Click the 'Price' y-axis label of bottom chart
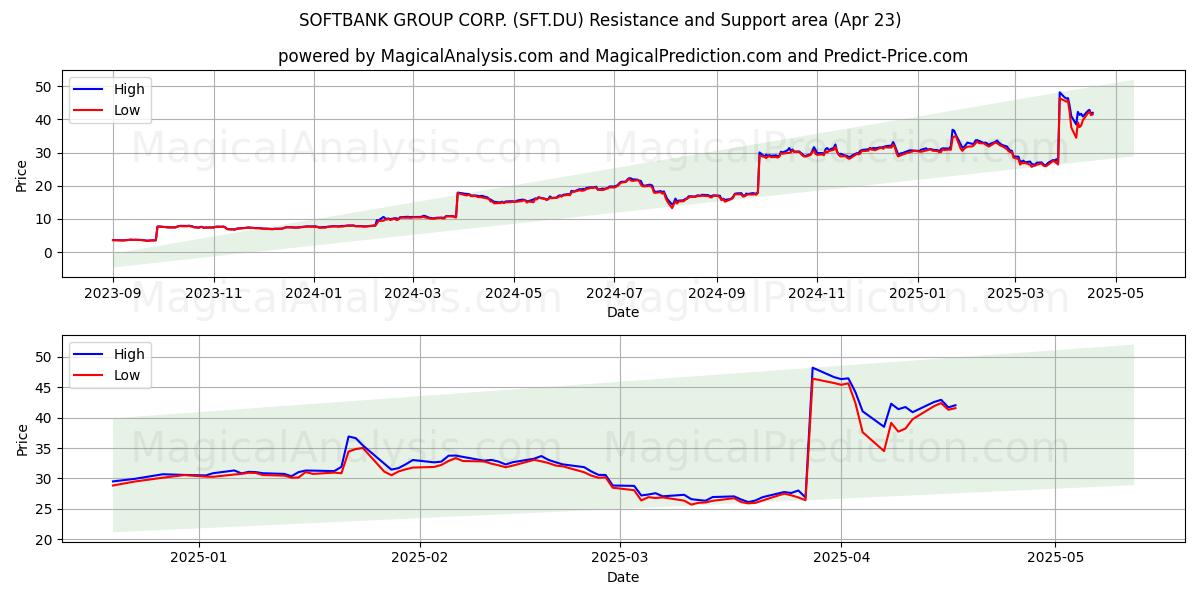 [22, 439]
